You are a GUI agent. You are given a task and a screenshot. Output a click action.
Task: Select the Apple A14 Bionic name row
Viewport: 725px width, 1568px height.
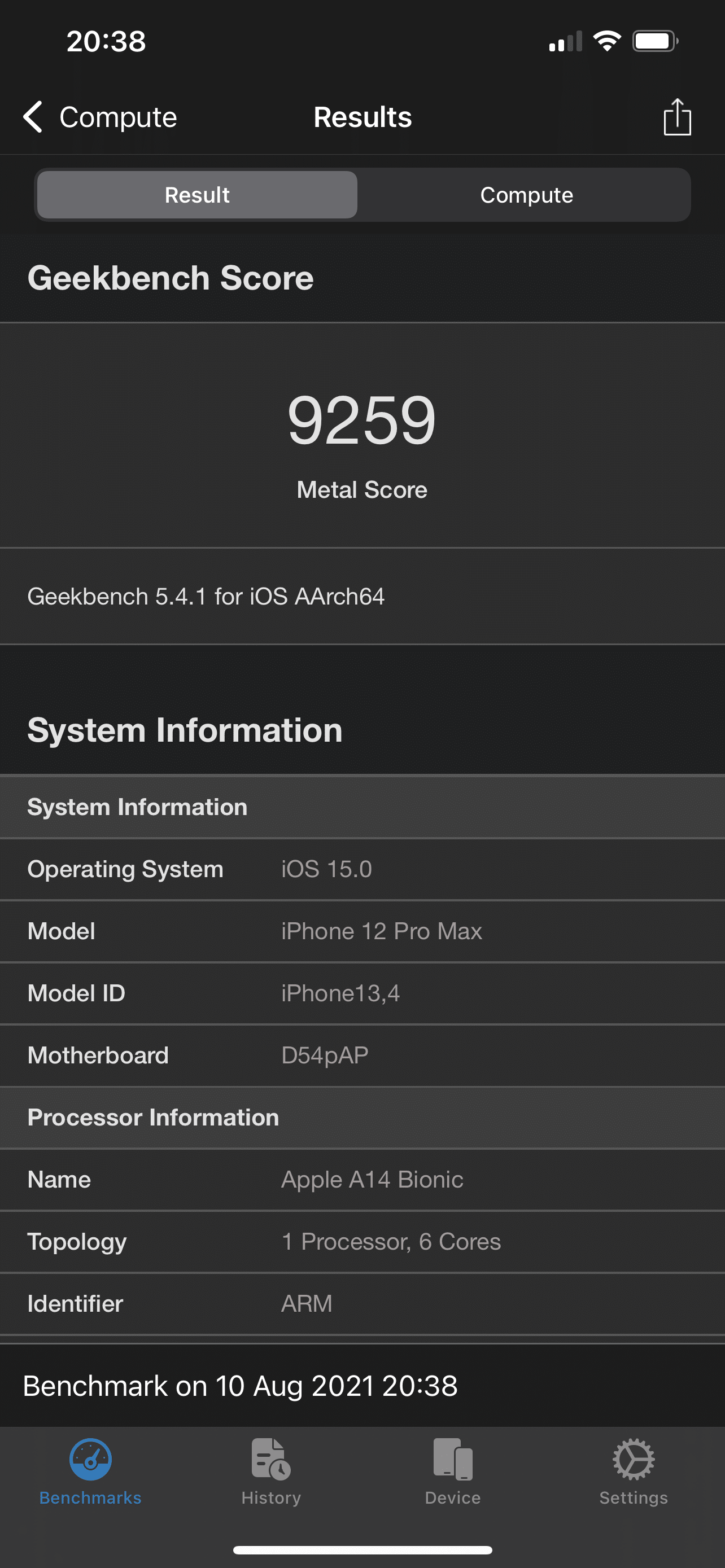pyautogui.click(x=362, y=1180)
